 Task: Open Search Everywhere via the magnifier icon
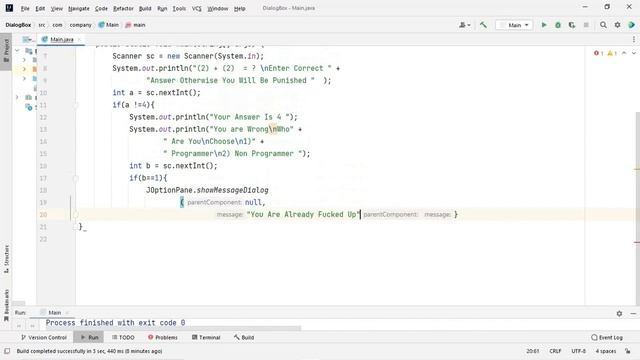click(x=603, y=25)
